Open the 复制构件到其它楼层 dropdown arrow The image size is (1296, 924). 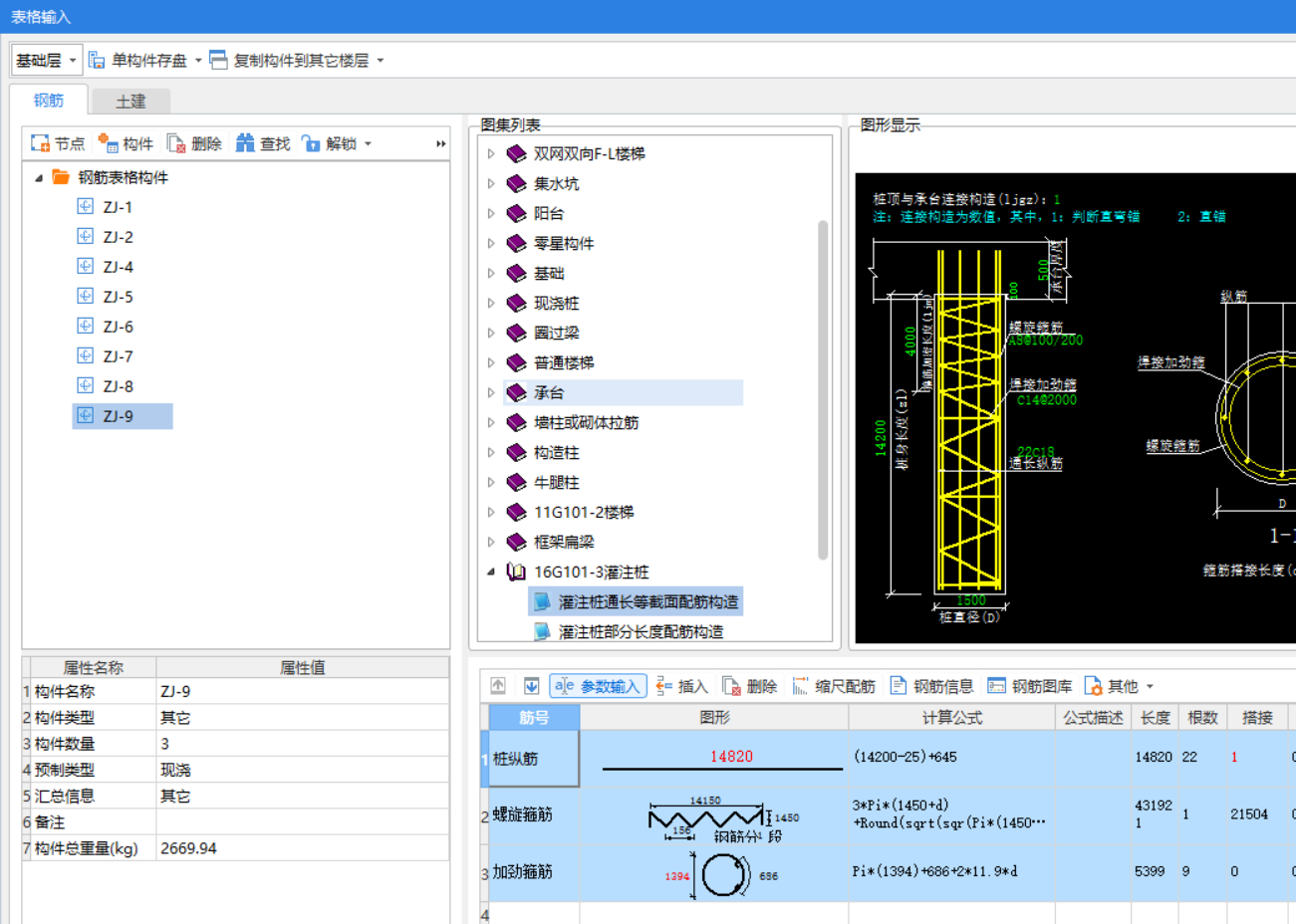380,61
